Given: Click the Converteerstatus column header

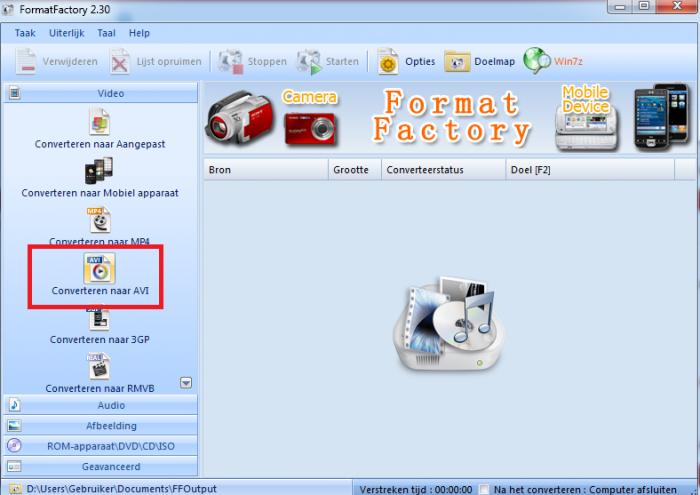Looking at the screenshot, I should pos(443,170).
